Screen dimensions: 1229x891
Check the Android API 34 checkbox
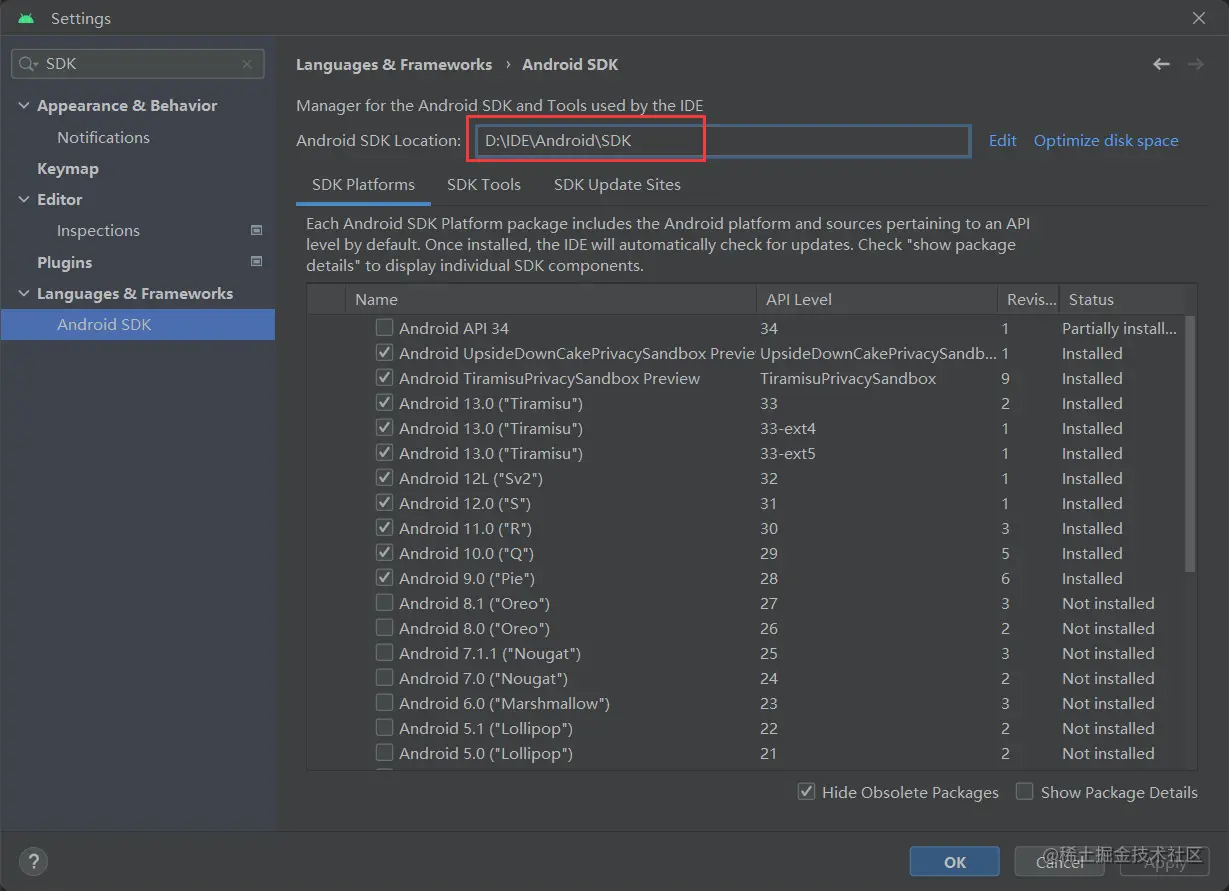click(x=384, y=328)
